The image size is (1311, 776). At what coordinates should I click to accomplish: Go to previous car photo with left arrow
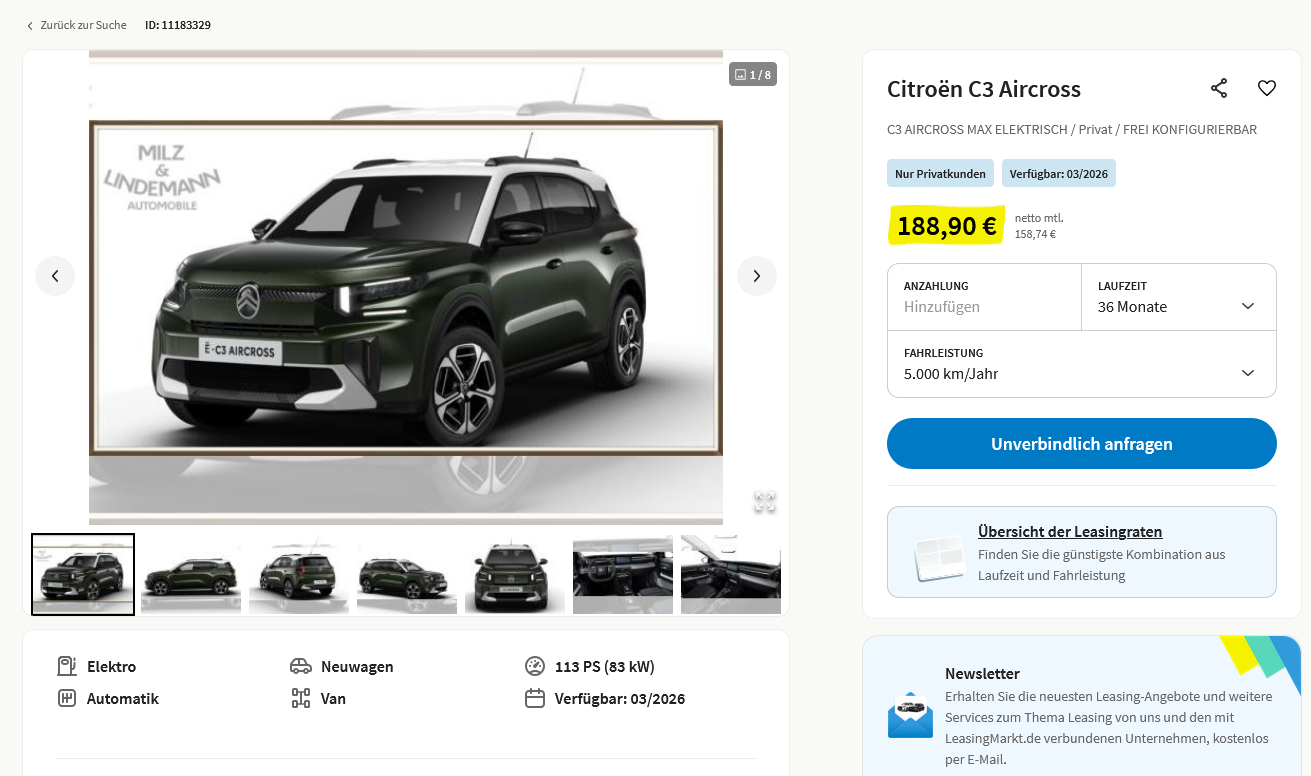click(x=55, y=276)
